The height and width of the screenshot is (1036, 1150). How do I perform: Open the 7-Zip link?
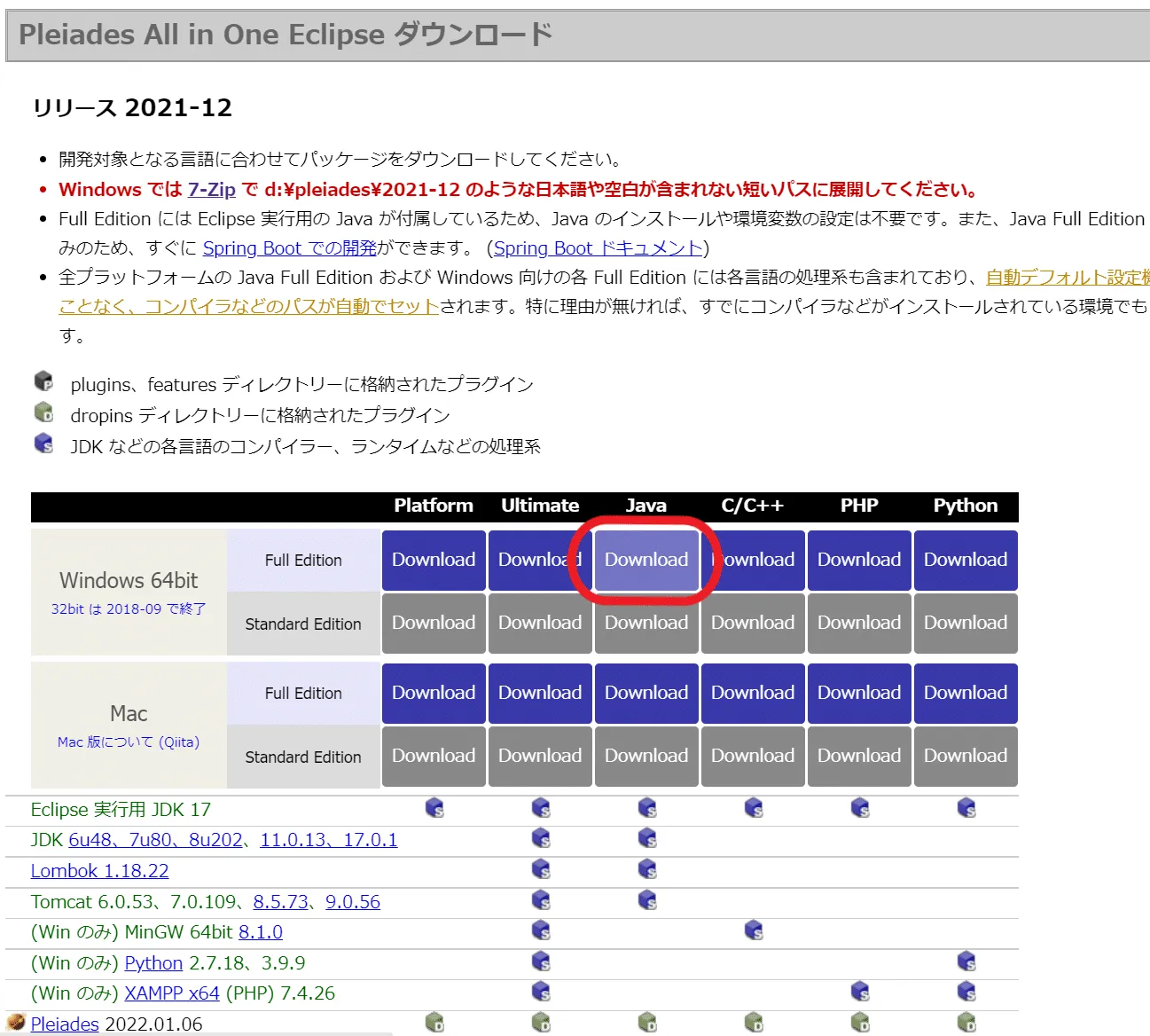coord(212,189)
